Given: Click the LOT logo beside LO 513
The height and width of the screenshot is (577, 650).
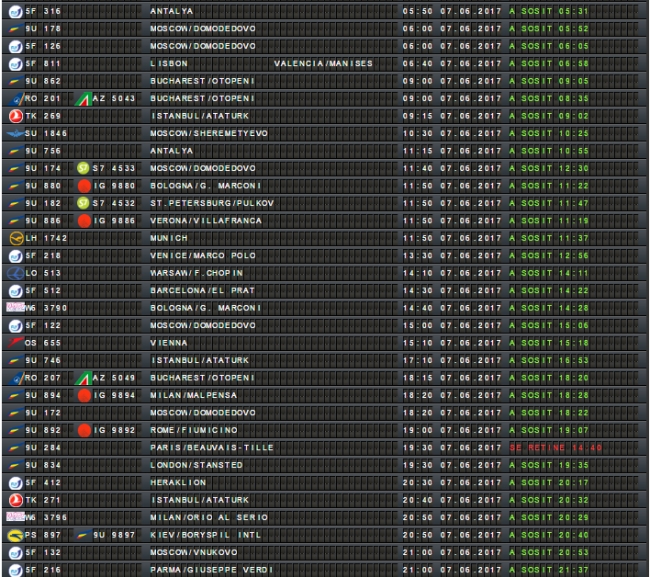Looking at the screenshot, I should click(15, 273).
